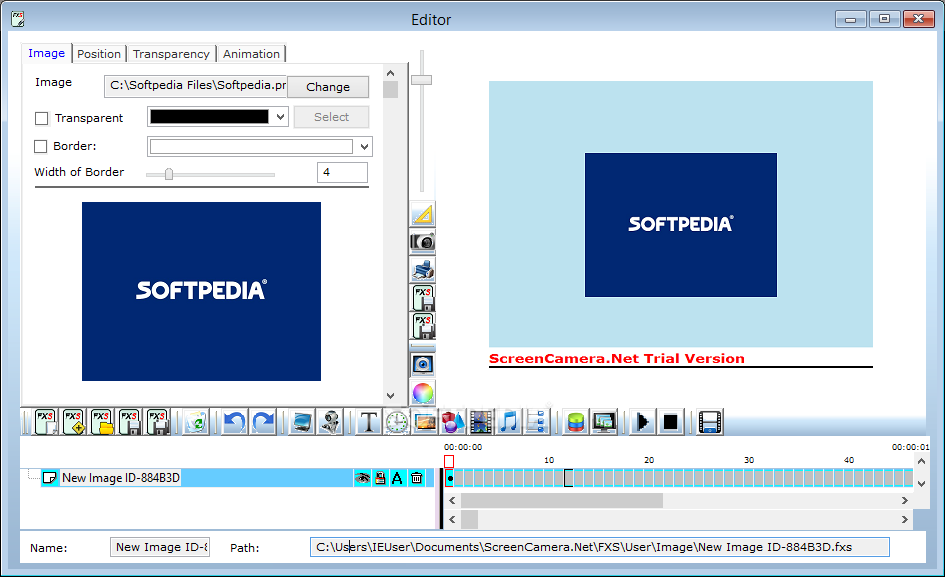This screenshot has height=577, width=945.
Task: Click the vertical zoom slider handle
Action: coord(421,80)
